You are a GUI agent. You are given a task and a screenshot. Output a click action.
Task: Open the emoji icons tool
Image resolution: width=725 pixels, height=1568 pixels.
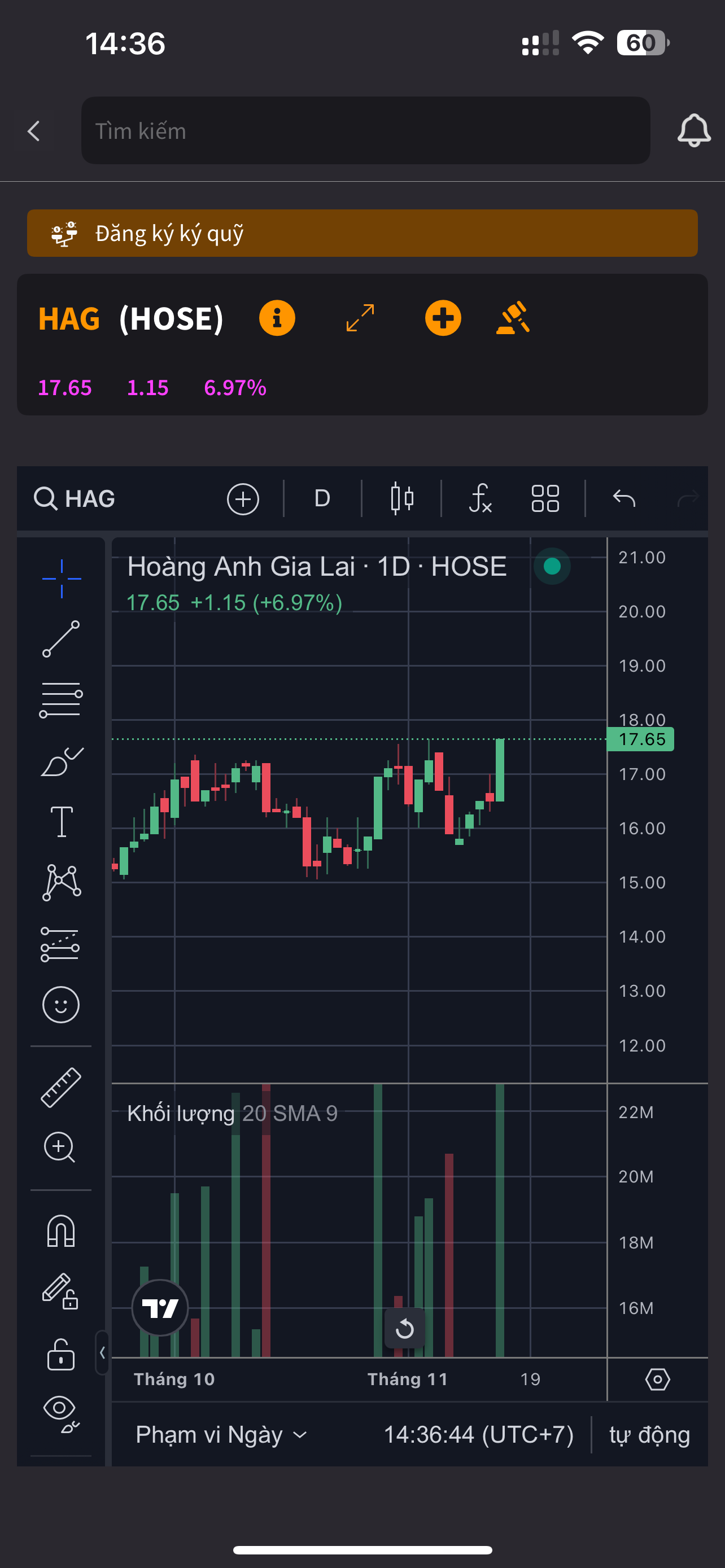point(61,1004)
